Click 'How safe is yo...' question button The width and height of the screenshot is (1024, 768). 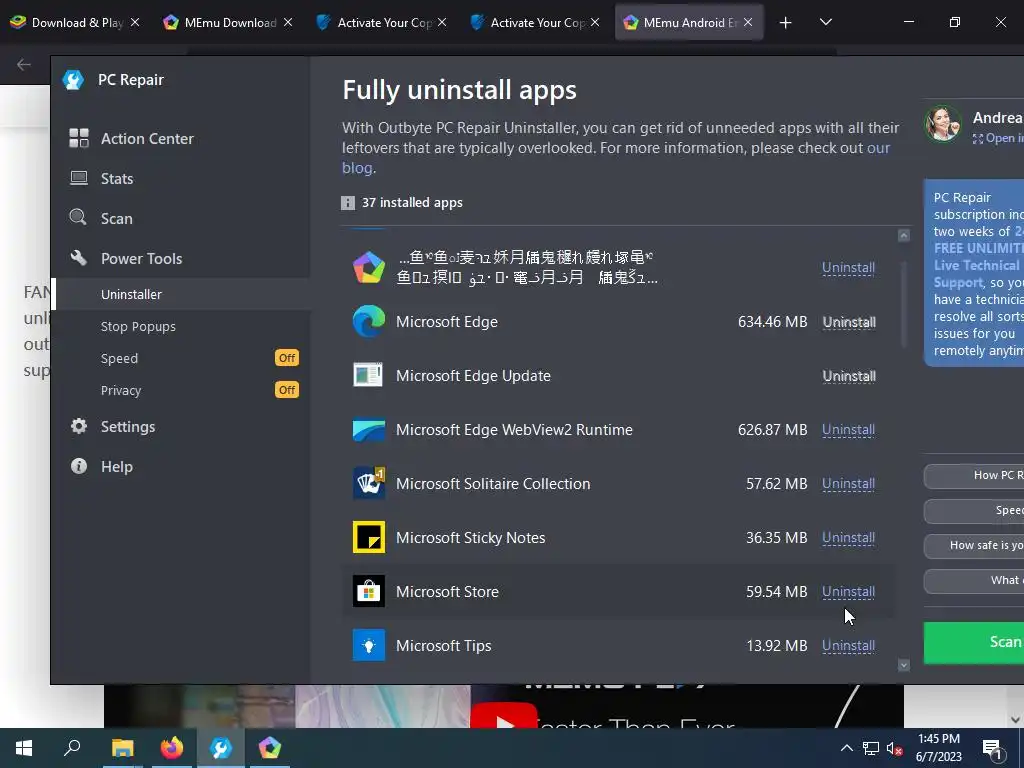coord(974,545)
